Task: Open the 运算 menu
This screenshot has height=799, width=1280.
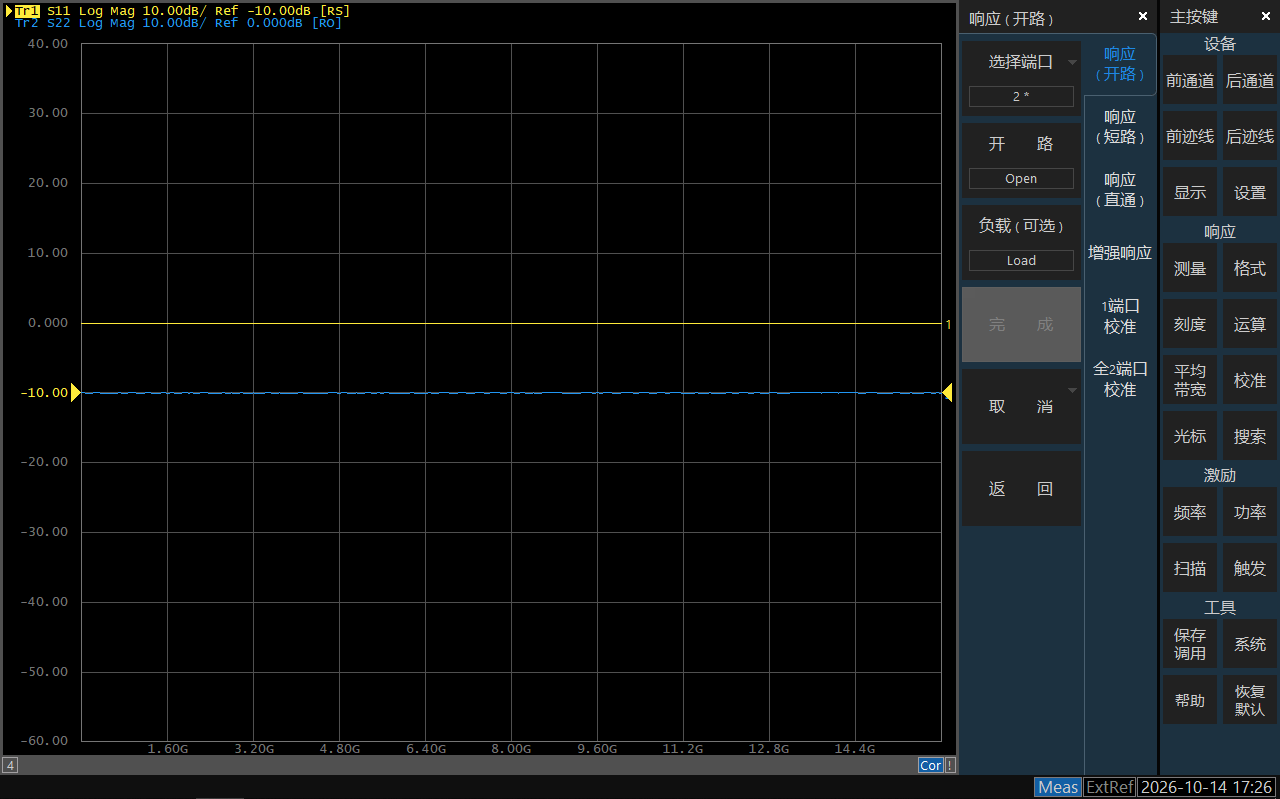Action: click(x=1250, y=325)
